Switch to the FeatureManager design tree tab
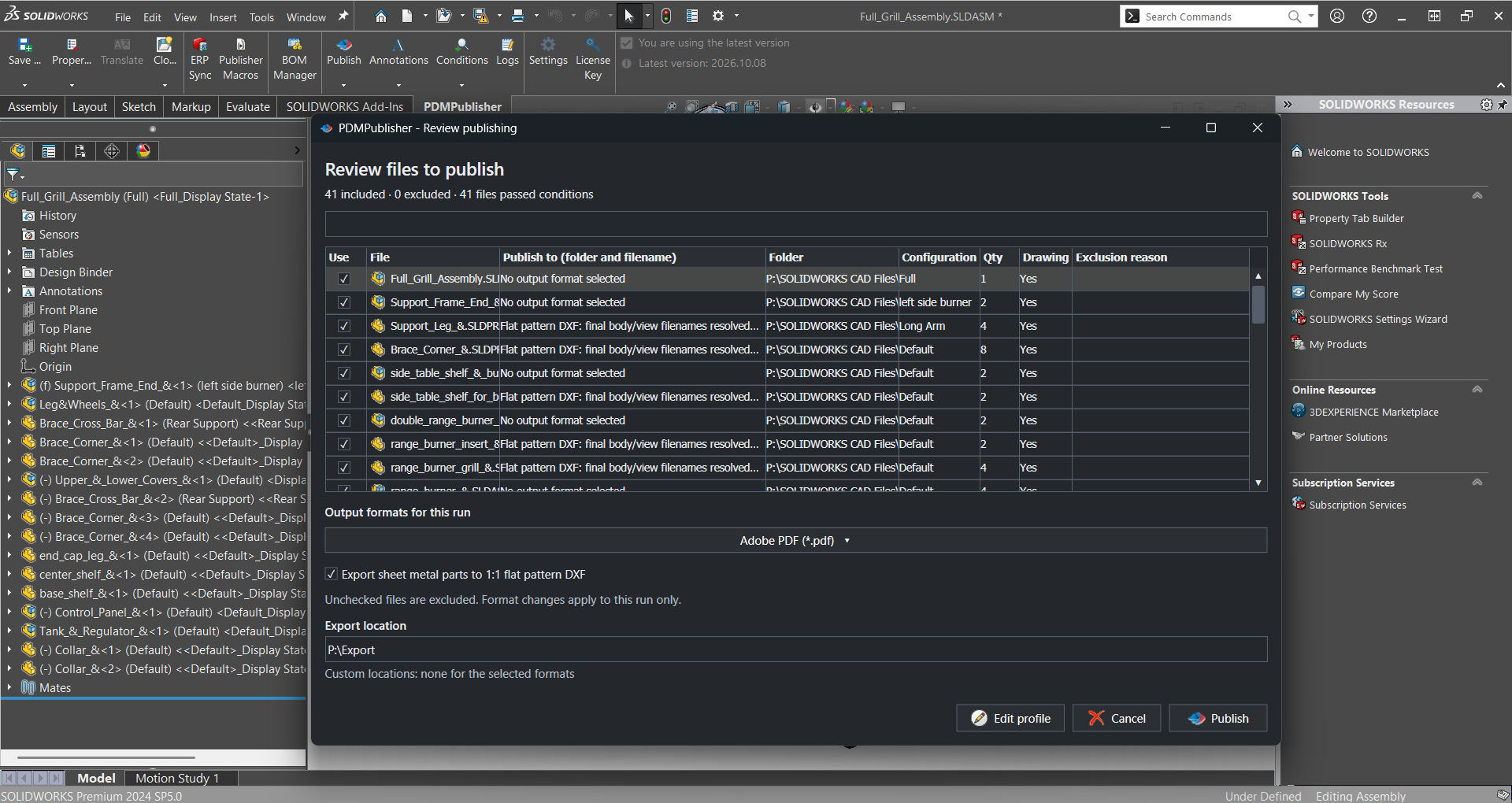Viewport: 1512px width, 803px height. coord(18,151)
